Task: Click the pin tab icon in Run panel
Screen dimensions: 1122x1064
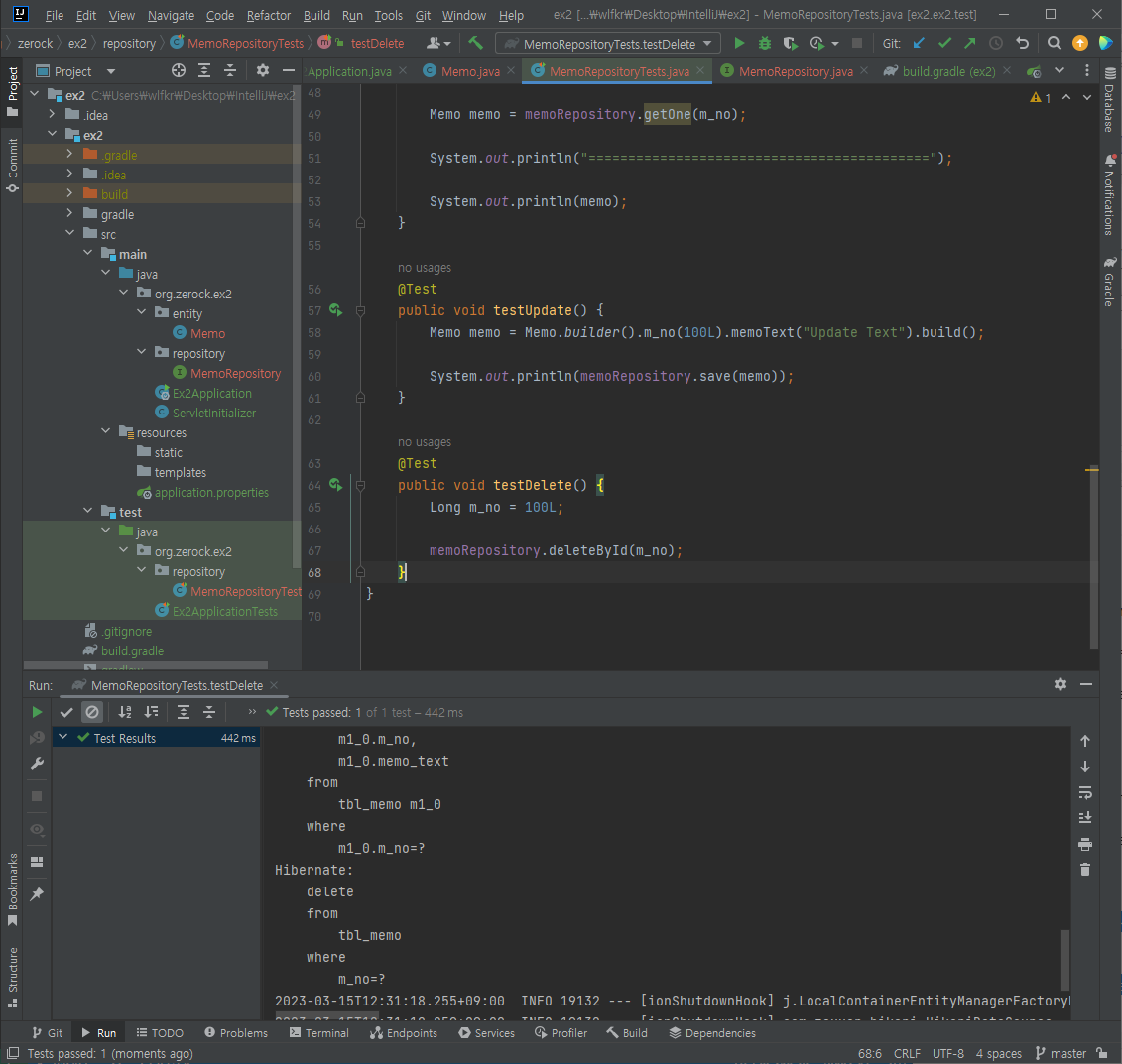Action: pyautogui.click(x=37, y=894)
